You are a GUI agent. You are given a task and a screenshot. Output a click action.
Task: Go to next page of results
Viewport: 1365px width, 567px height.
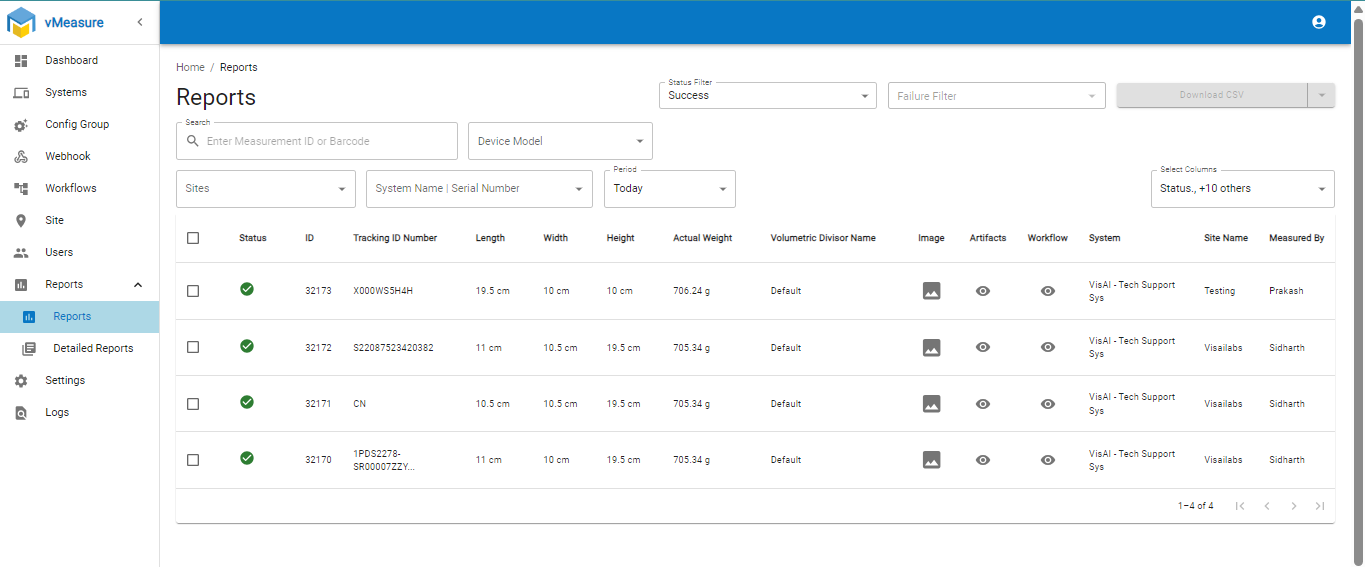pyautogui.click(x=1293, y=506)
